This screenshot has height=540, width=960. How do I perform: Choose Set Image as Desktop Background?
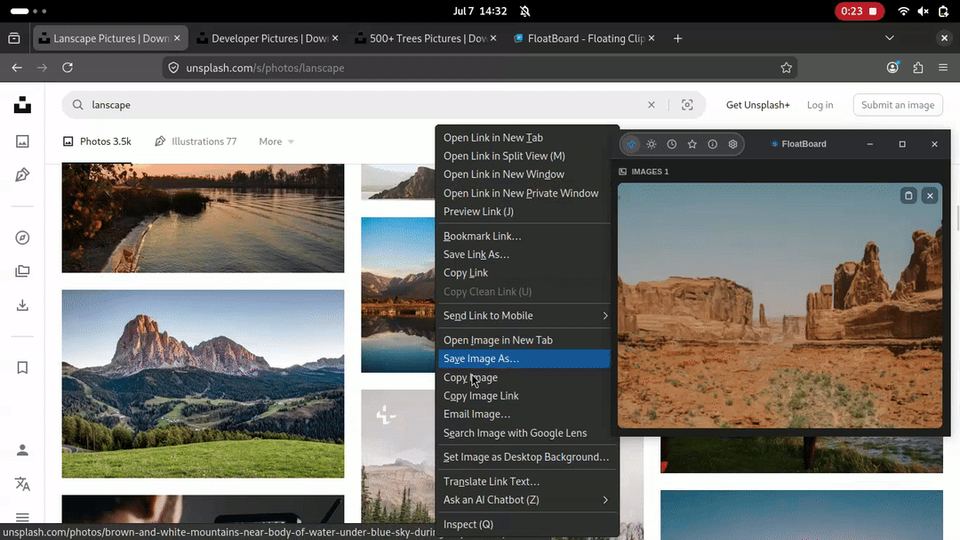[x=524, y=457]
